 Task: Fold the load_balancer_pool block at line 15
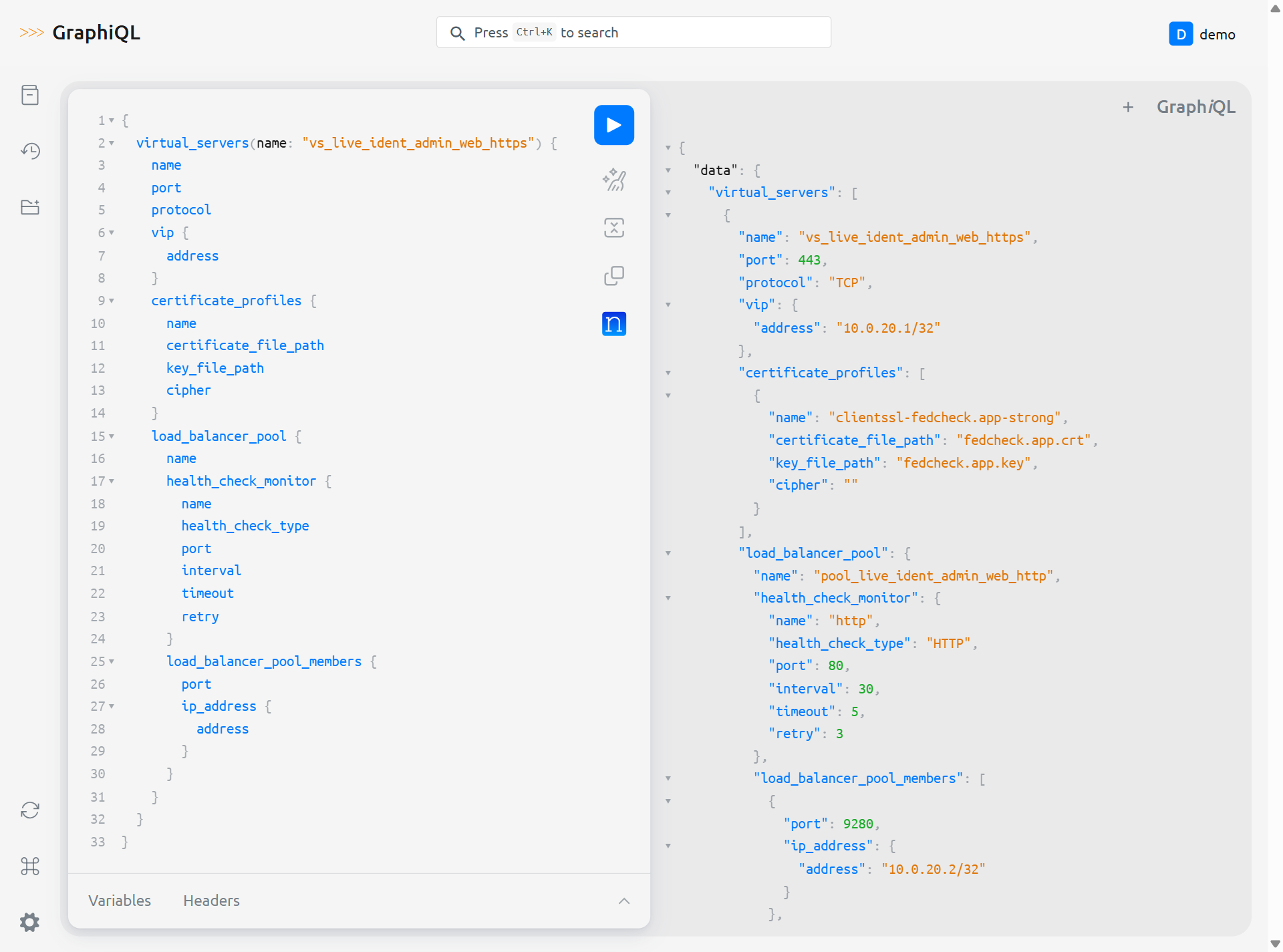pyautogui.click(x=112, y=436)
